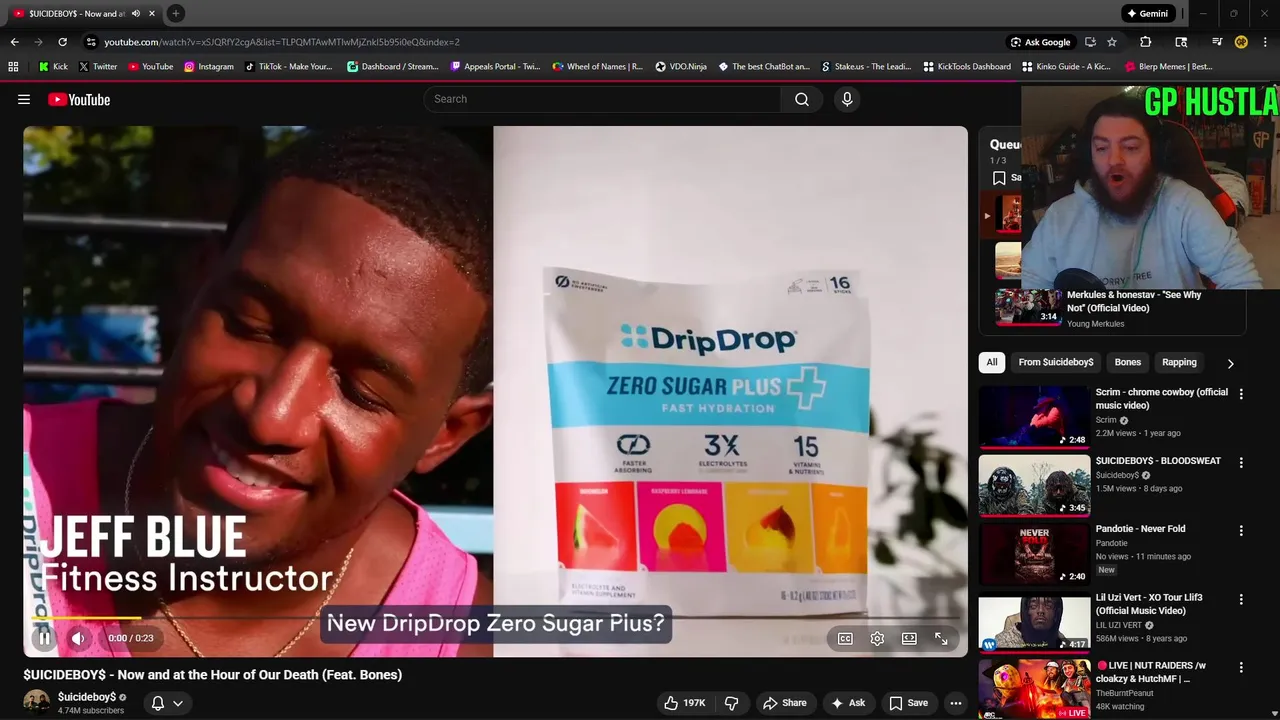Open the Twitter bookmark
This screenshot has width=1280, height=720.
pyautogui.click(x=97, y=66)
